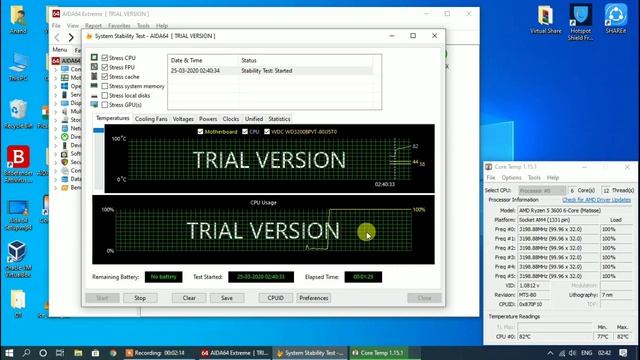Select the Stability Test: Started log row
The height and width of the screenshot is (360, 640).
(271, 71)
